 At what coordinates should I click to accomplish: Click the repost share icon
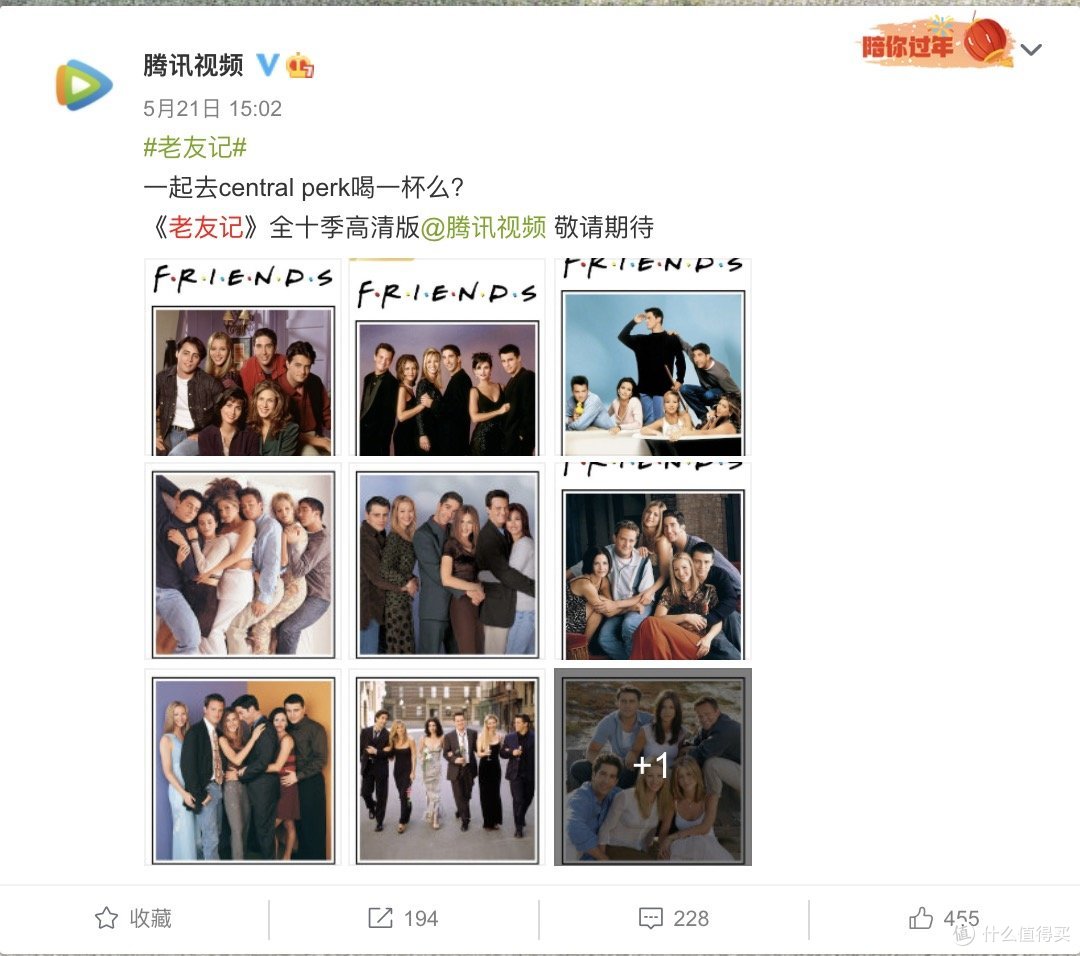pyautogui.click(x=380, y=917)
